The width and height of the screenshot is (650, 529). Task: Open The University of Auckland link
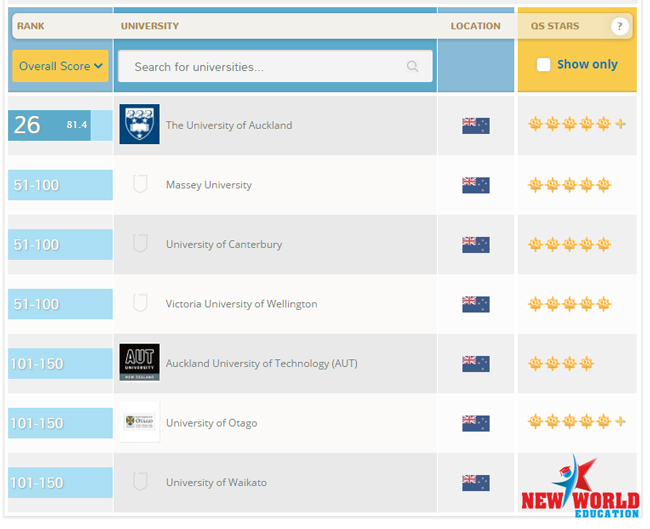tap(229, 125)
